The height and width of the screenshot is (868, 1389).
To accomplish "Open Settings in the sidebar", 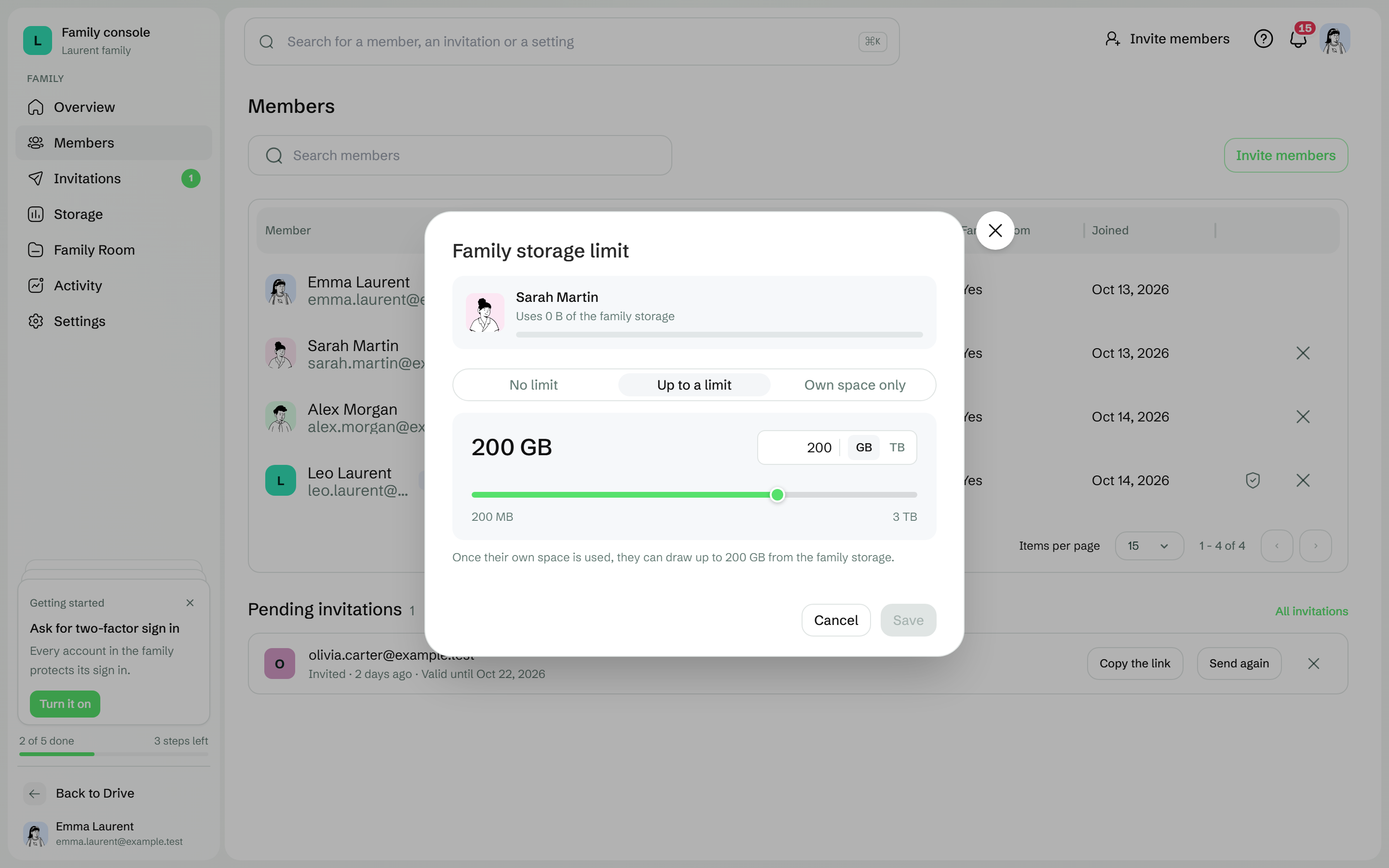I will point(114,321).
